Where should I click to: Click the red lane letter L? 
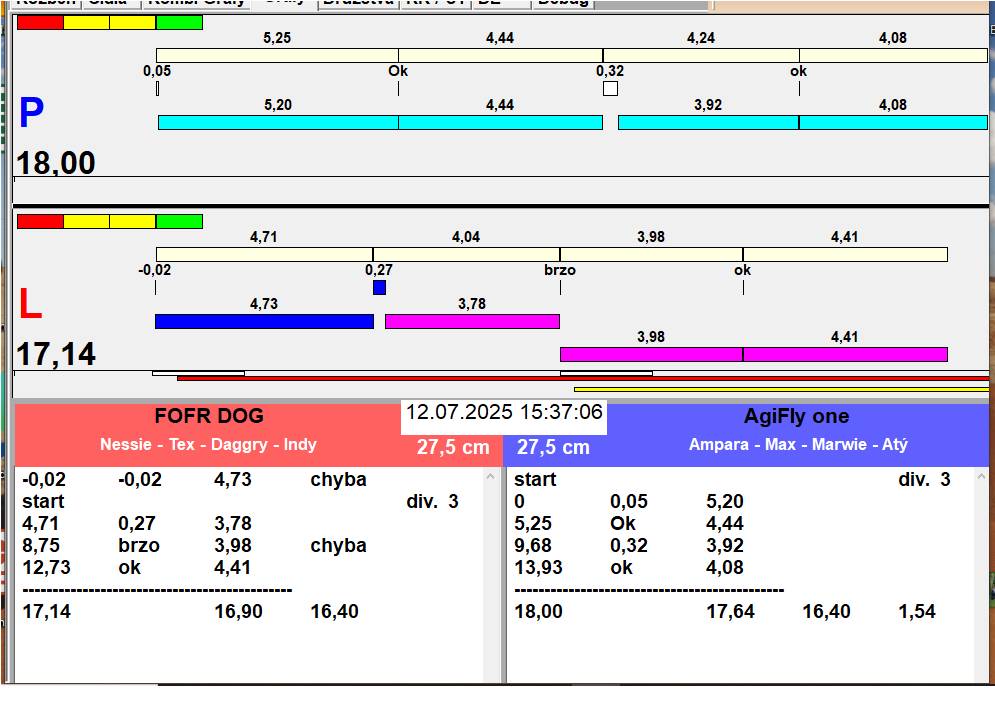tap(30, 304)
